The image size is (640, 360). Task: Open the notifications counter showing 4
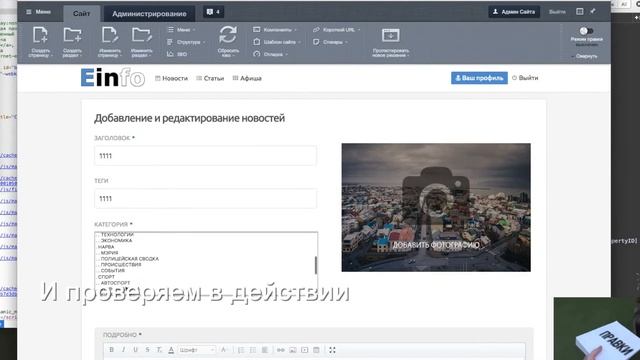click(213, 12)
